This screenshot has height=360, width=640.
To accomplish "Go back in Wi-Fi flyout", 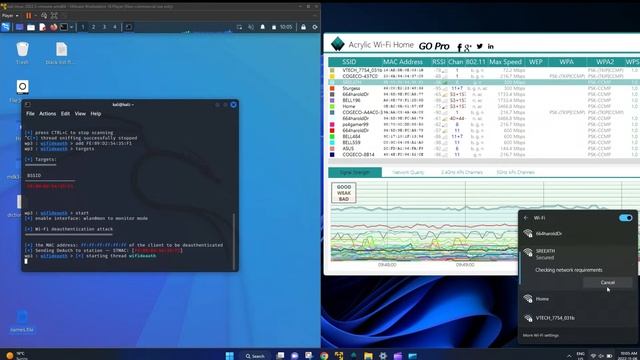I will (x=526, y=218).
